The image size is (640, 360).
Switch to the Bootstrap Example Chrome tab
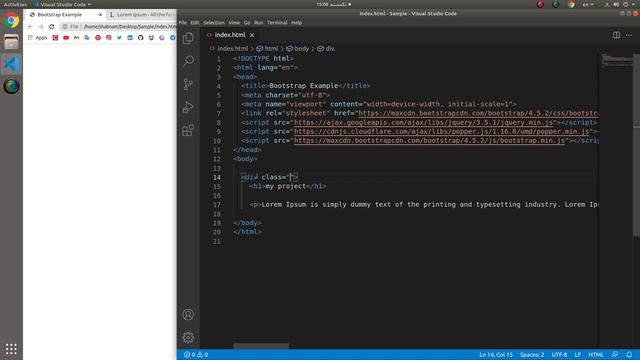(x=64, y=15)
